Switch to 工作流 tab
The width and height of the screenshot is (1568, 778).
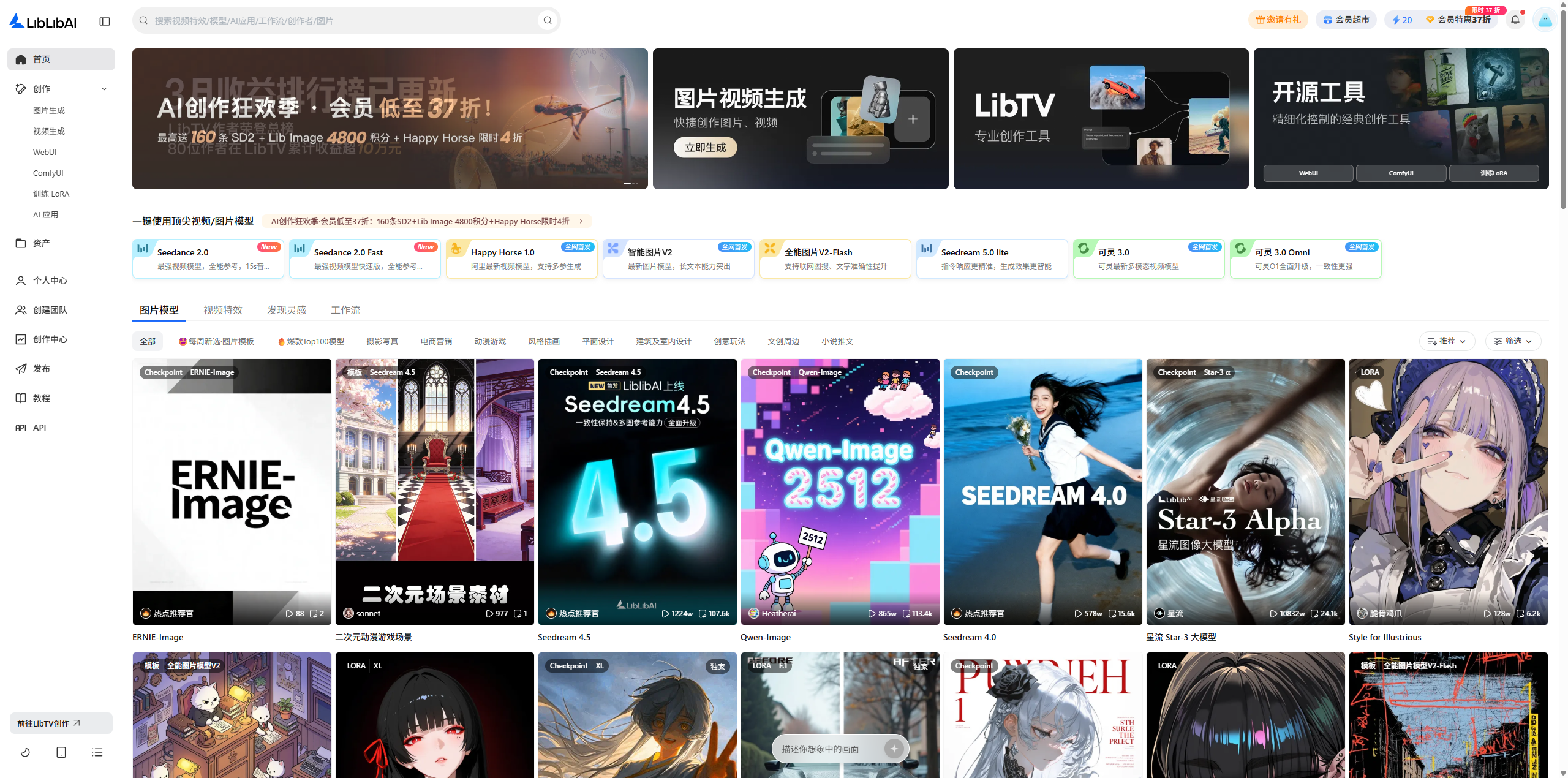[x=345, y=310]
